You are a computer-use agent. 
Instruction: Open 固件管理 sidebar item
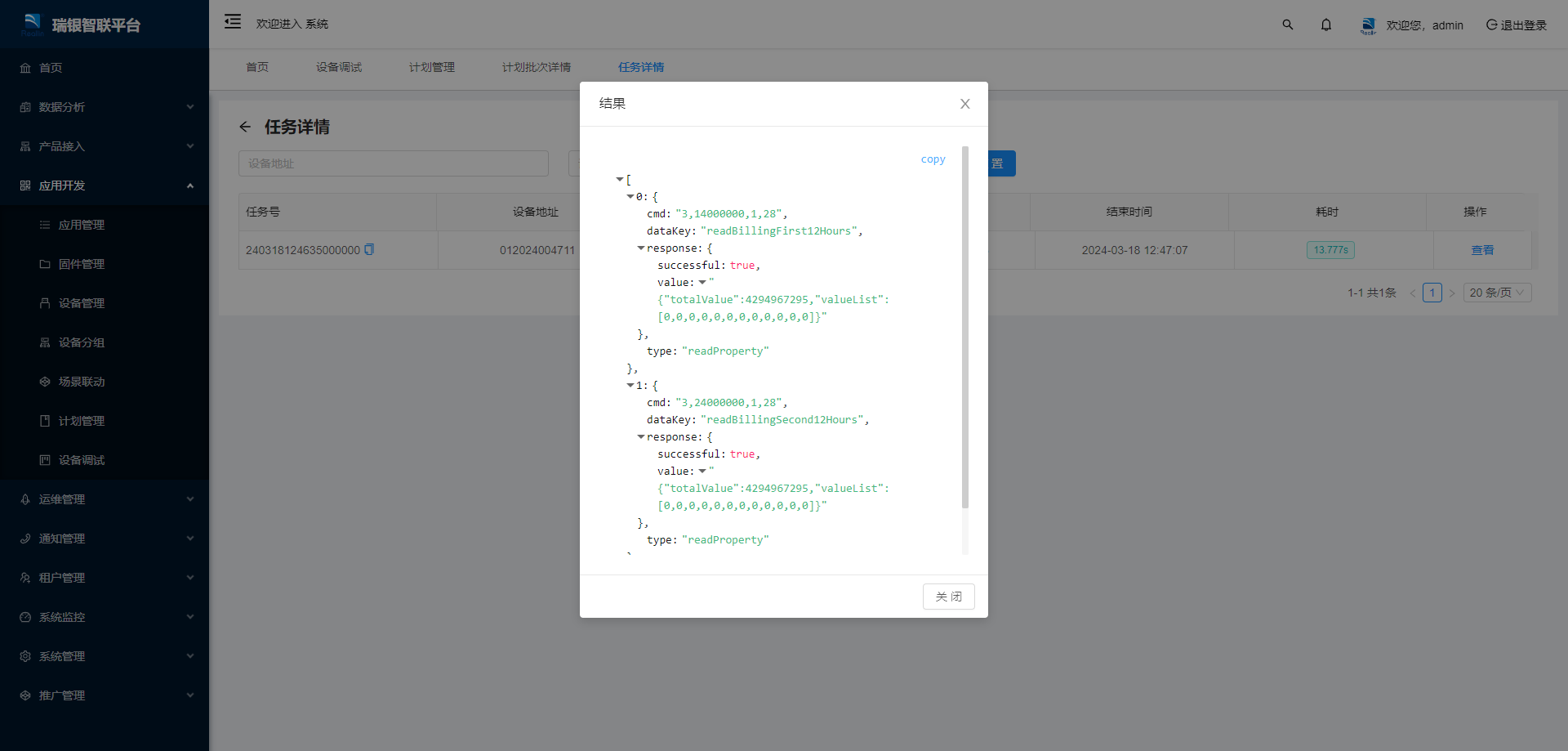click(x=105, y=264)
